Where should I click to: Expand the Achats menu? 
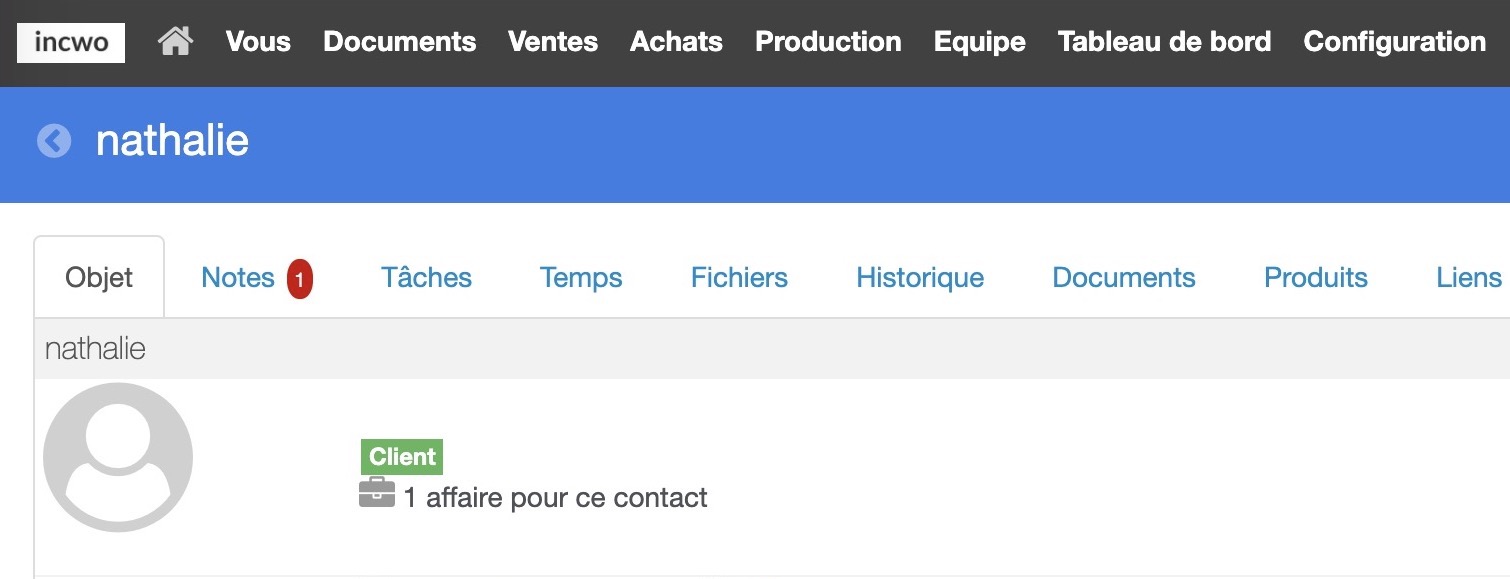(676, 42)
